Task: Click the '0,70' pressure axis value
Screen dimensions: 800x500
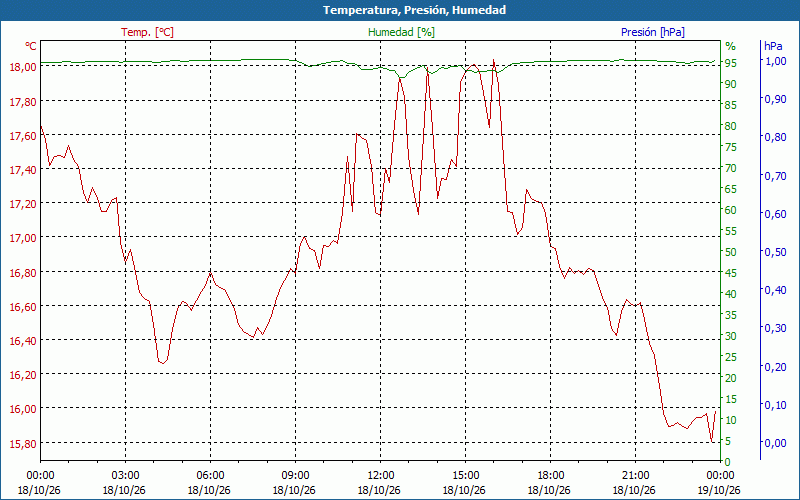Action: [x=776, y=176]
